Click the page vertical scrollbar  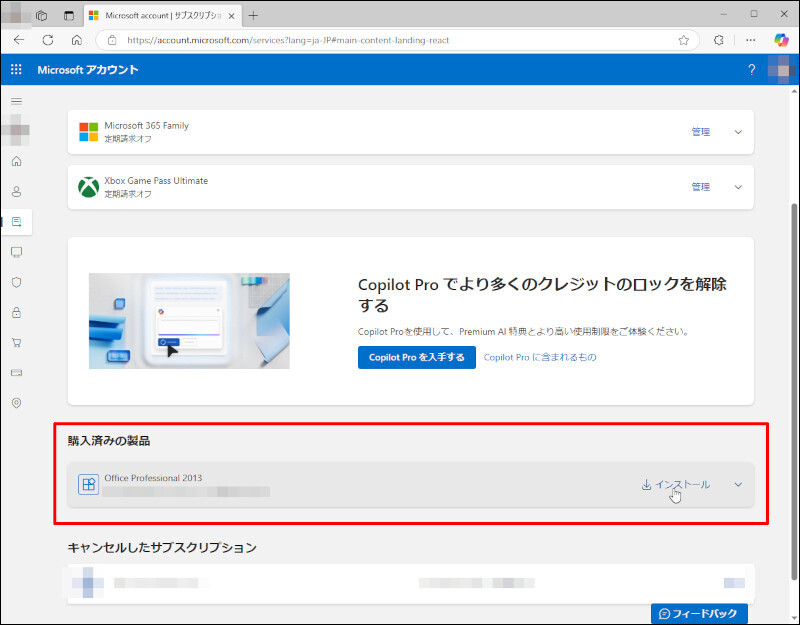(x=794, y=390)
